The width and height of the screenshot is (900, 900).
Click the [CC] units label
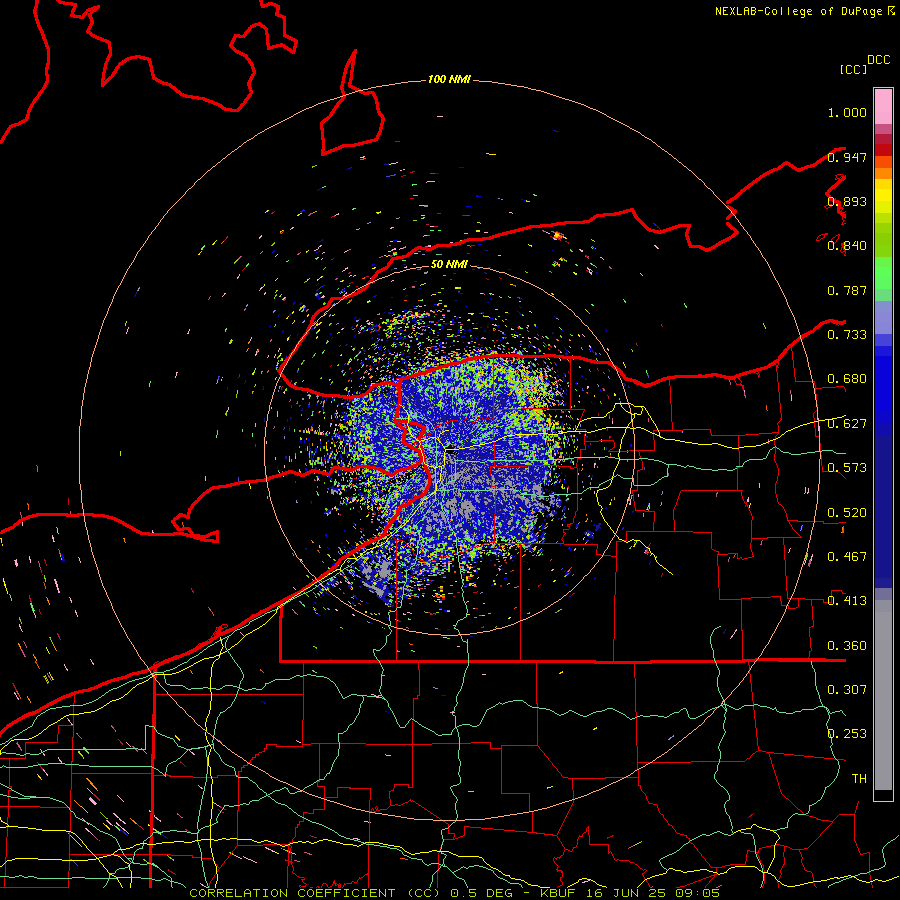pyautogui.click(x=854, y=69)
